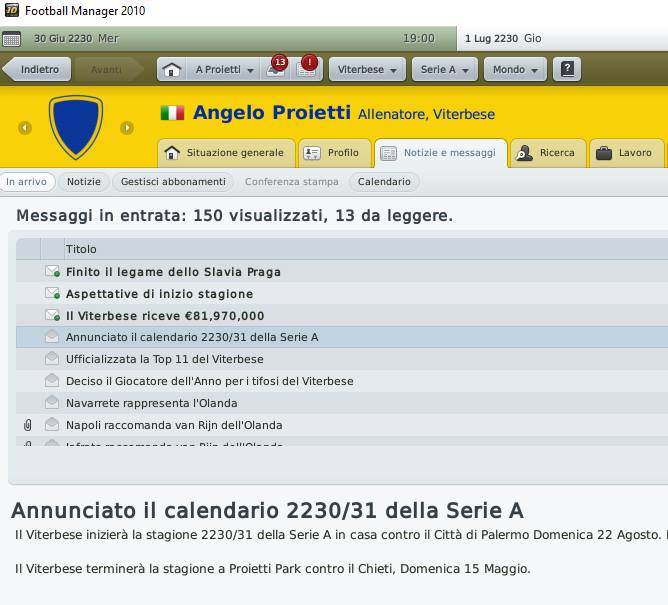Image resolution: width=668 pixels, height=605 pixels.
Task: Click opened envelope icon for Napoli raccomanda message
Action: (x=52, y=425)
